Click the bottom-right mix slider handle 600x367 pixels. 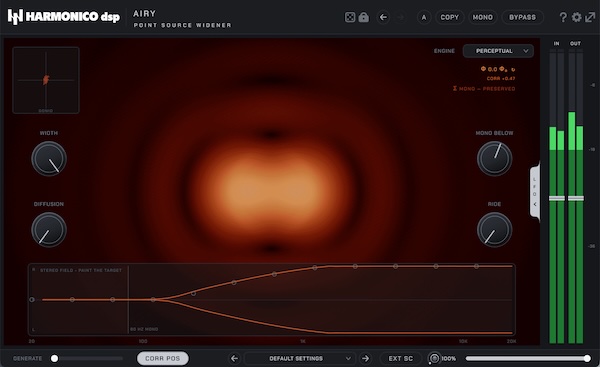(x=587, y=359)
